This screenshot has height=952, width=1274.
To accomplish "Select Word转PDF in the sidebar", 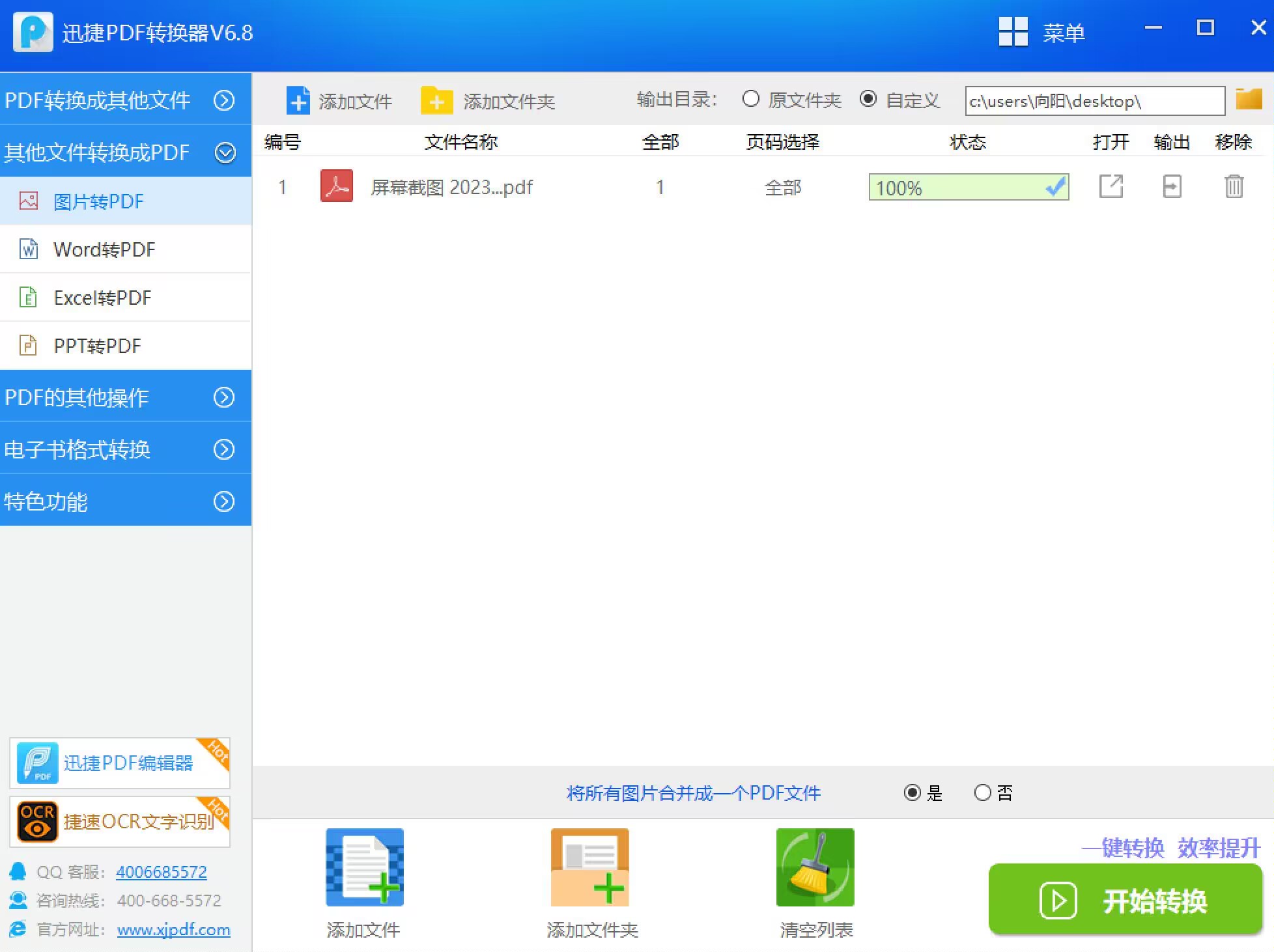I will (x=104, y=249).
